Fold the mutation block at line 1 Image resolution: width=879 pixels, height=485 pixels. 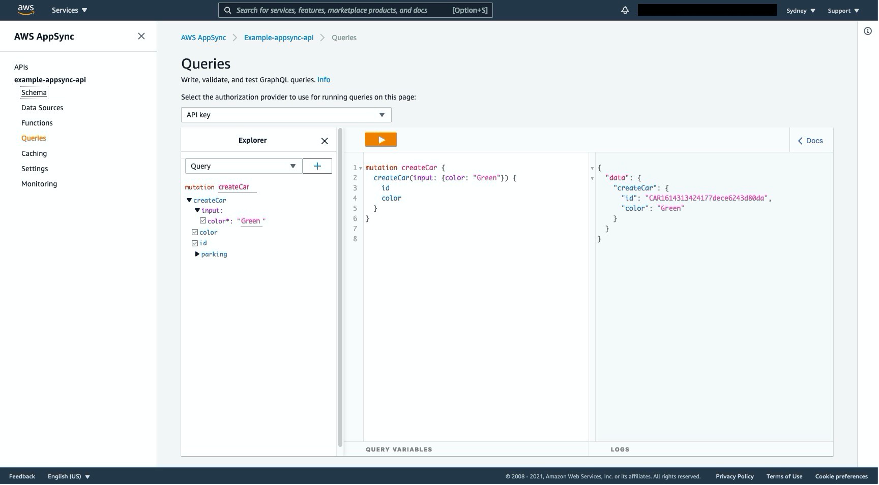(359, 168)
